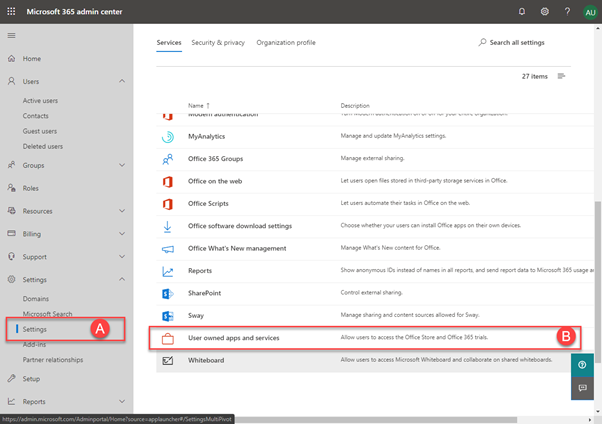This screenshot has height=424, width=602.
Task: Open User owned apps and services
Action: tap(234, 338)
